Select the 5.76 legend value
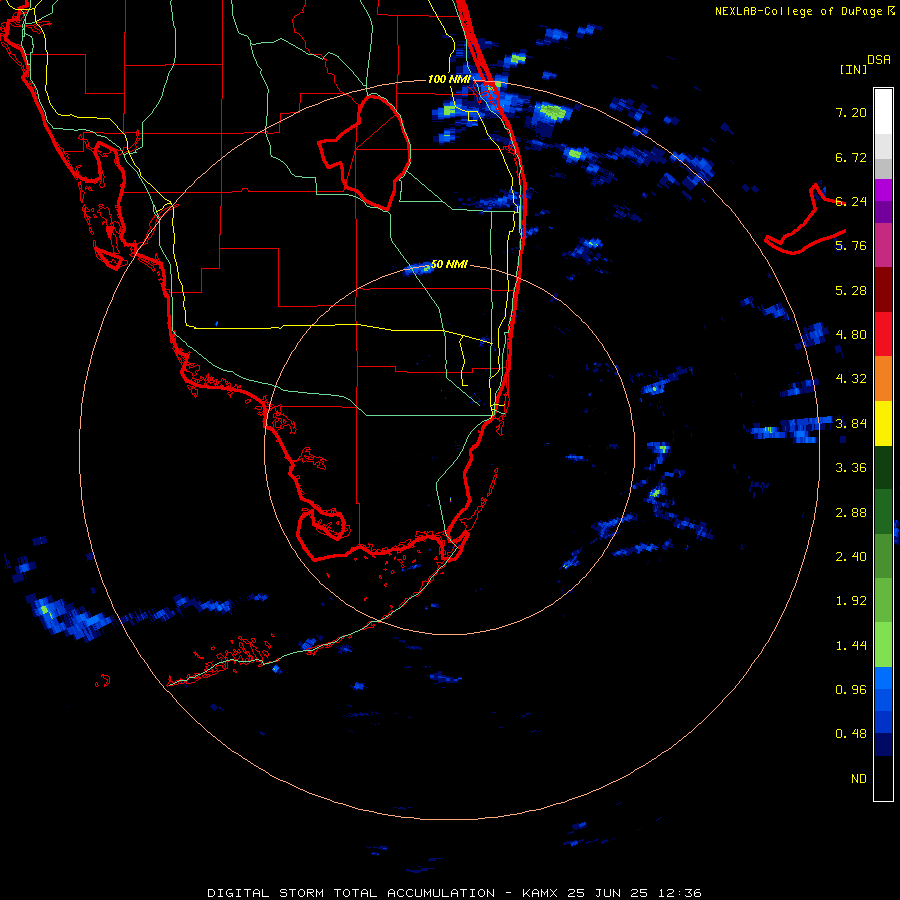Viewport: 900px width, 900px height. tap(851, 246)
